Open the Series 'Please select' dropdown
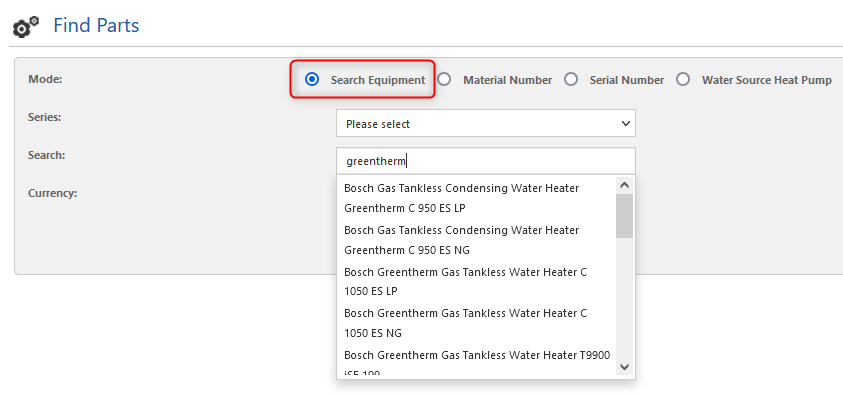This screenshot has width=843, height=395. 485,124
